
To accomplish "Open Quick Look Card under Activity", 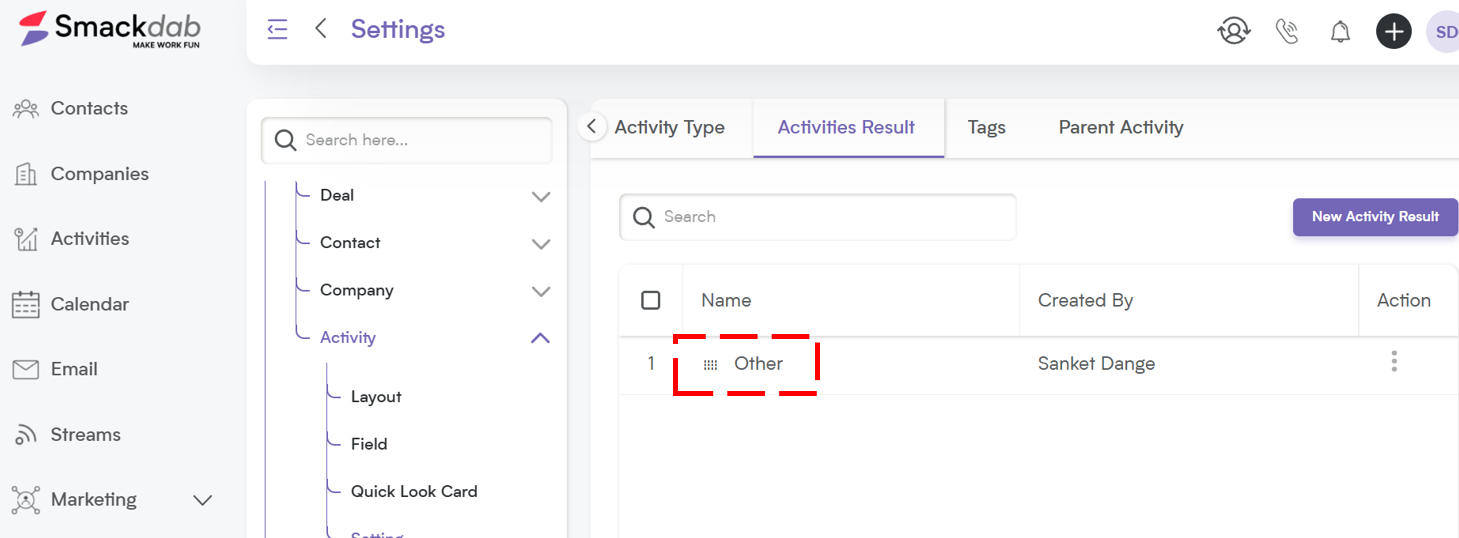I will [414, 492].
